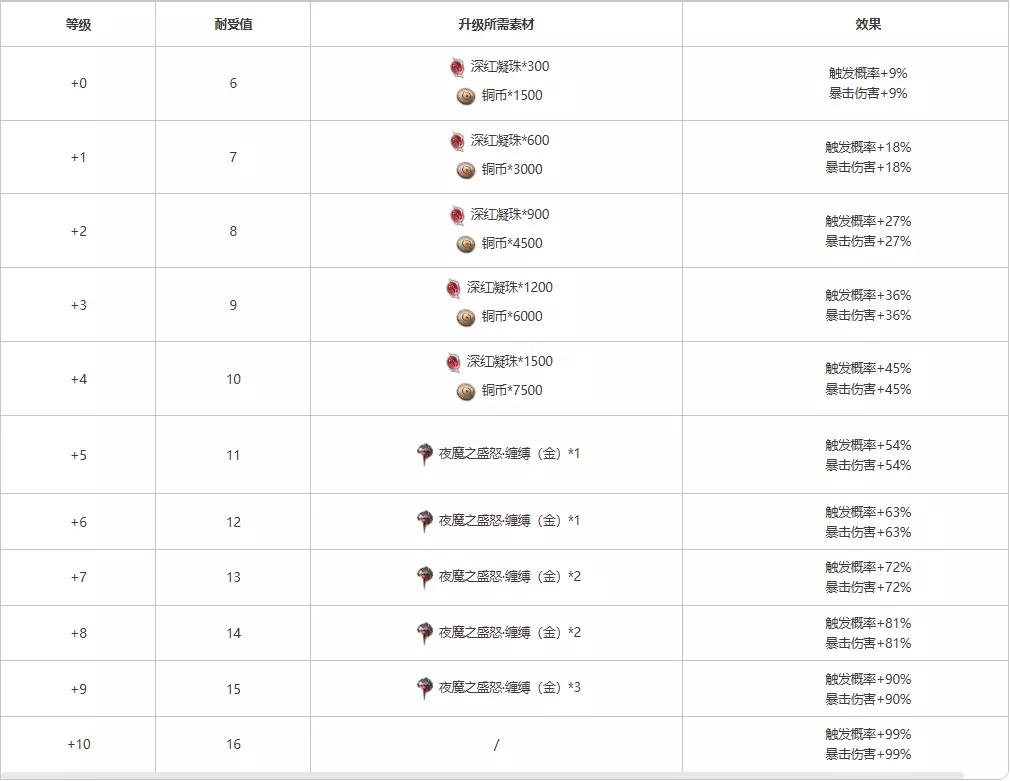Click the crimson bead icon beside 深红凝珠*1200
Viewport: 1010px width, 781px height.
[x=454, y=288]
